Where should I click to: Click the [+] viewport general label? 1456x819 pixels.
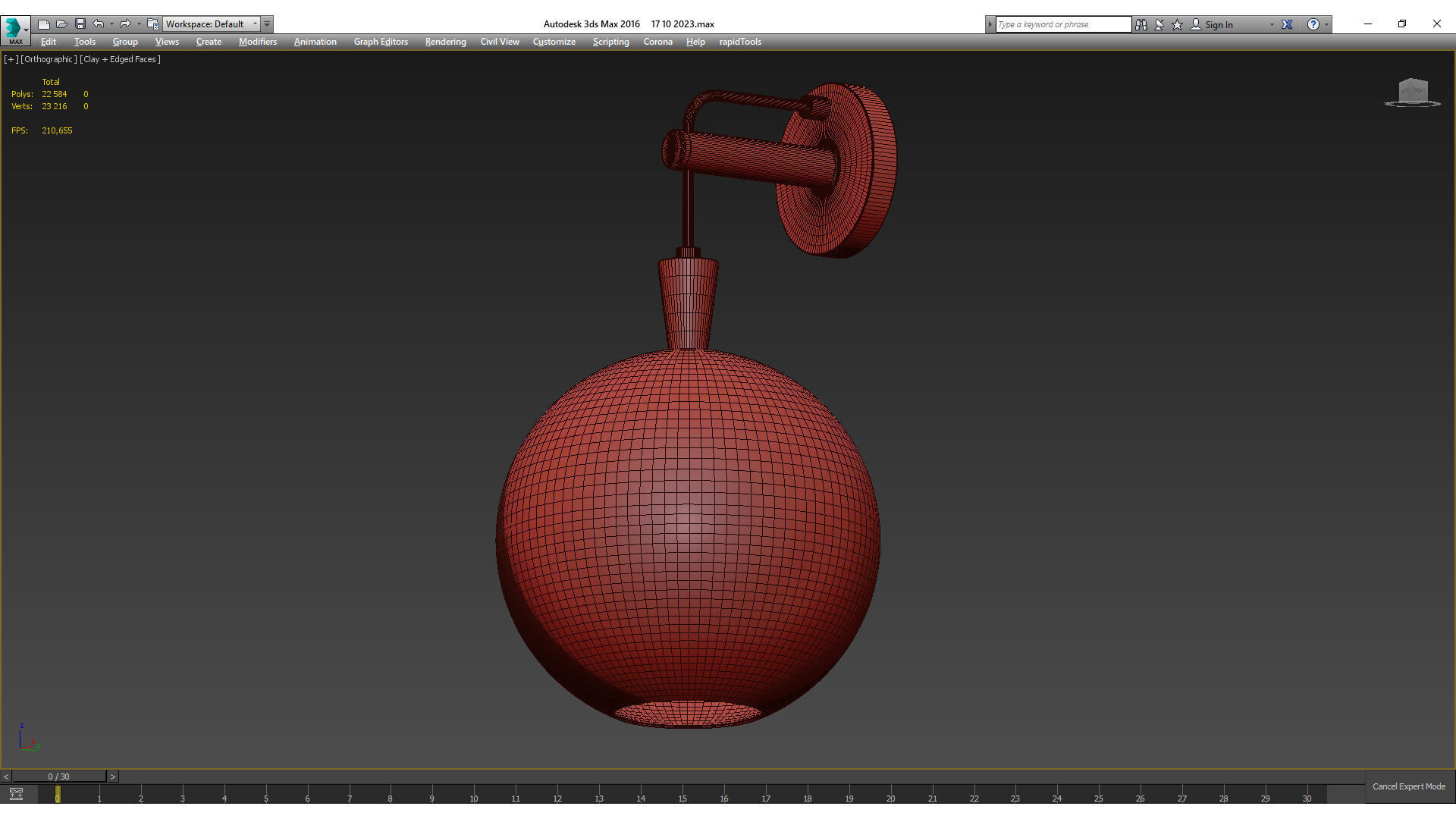[11, 59]
